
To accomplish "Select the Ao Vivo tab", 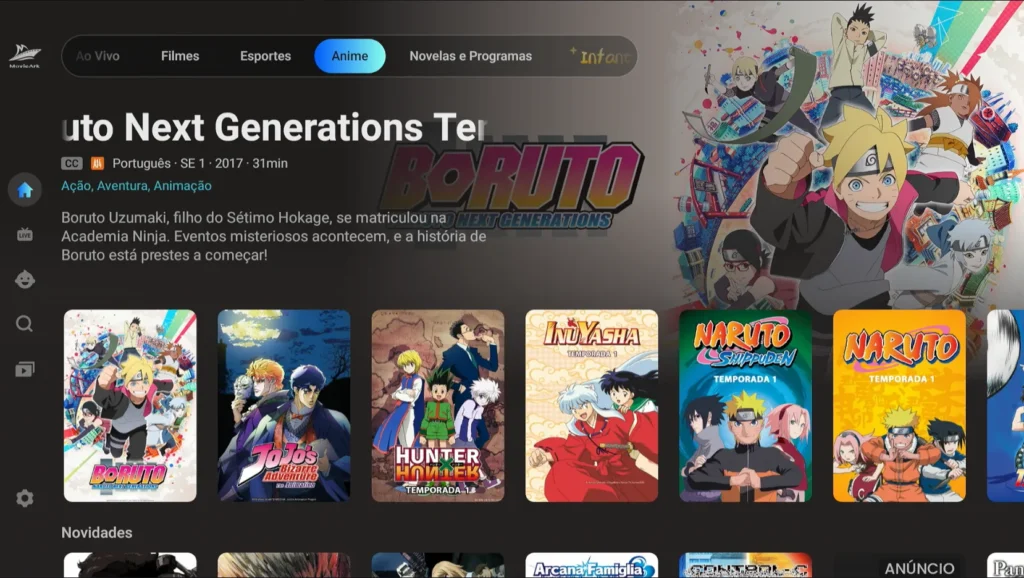I will [x=98, y=56].
